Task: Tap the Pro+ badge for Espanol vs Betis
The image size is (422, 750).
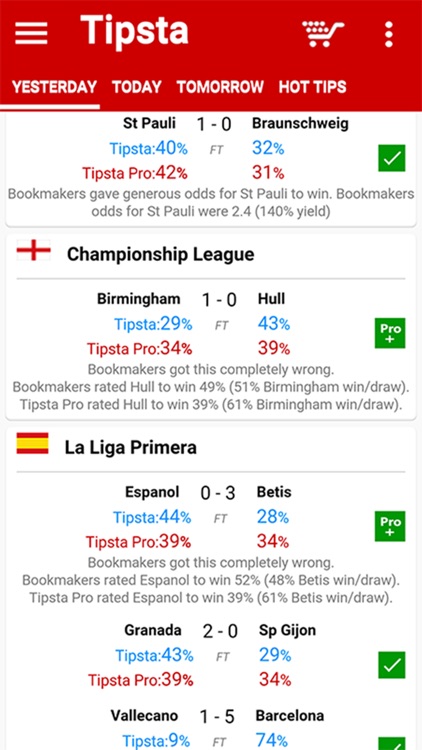Action: tap(390, 526)
